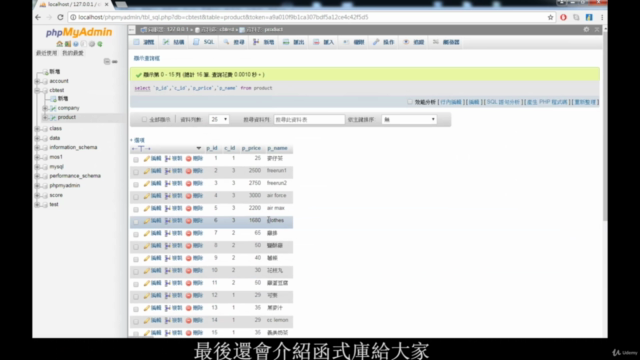Check the row checkbox for clothes
Screen dimensions: 640x360
tap(136, 222)
